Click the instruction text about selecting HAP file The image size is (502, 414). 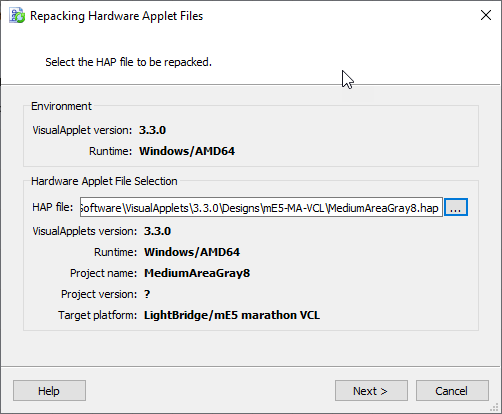coord(129,62)
